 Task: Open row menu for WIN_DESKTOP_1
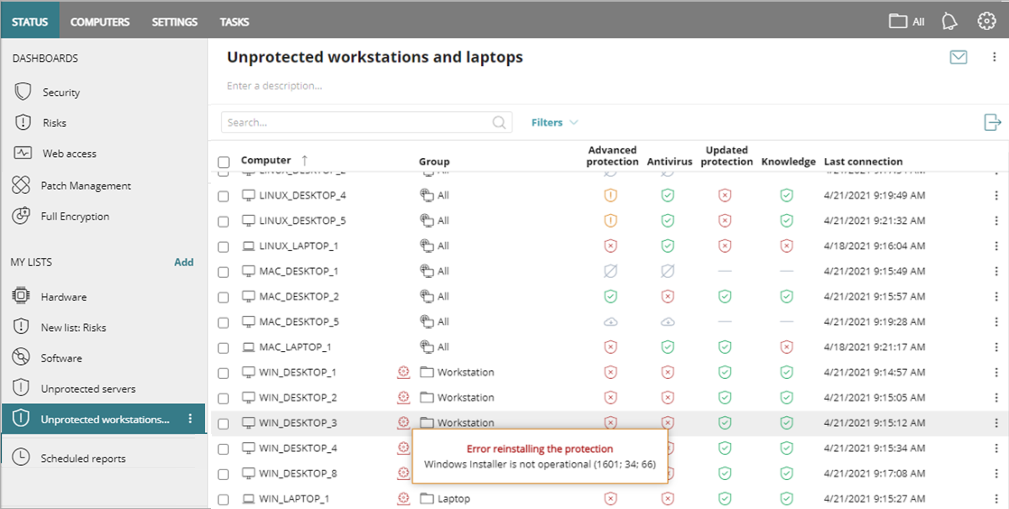tap(997, 372)
